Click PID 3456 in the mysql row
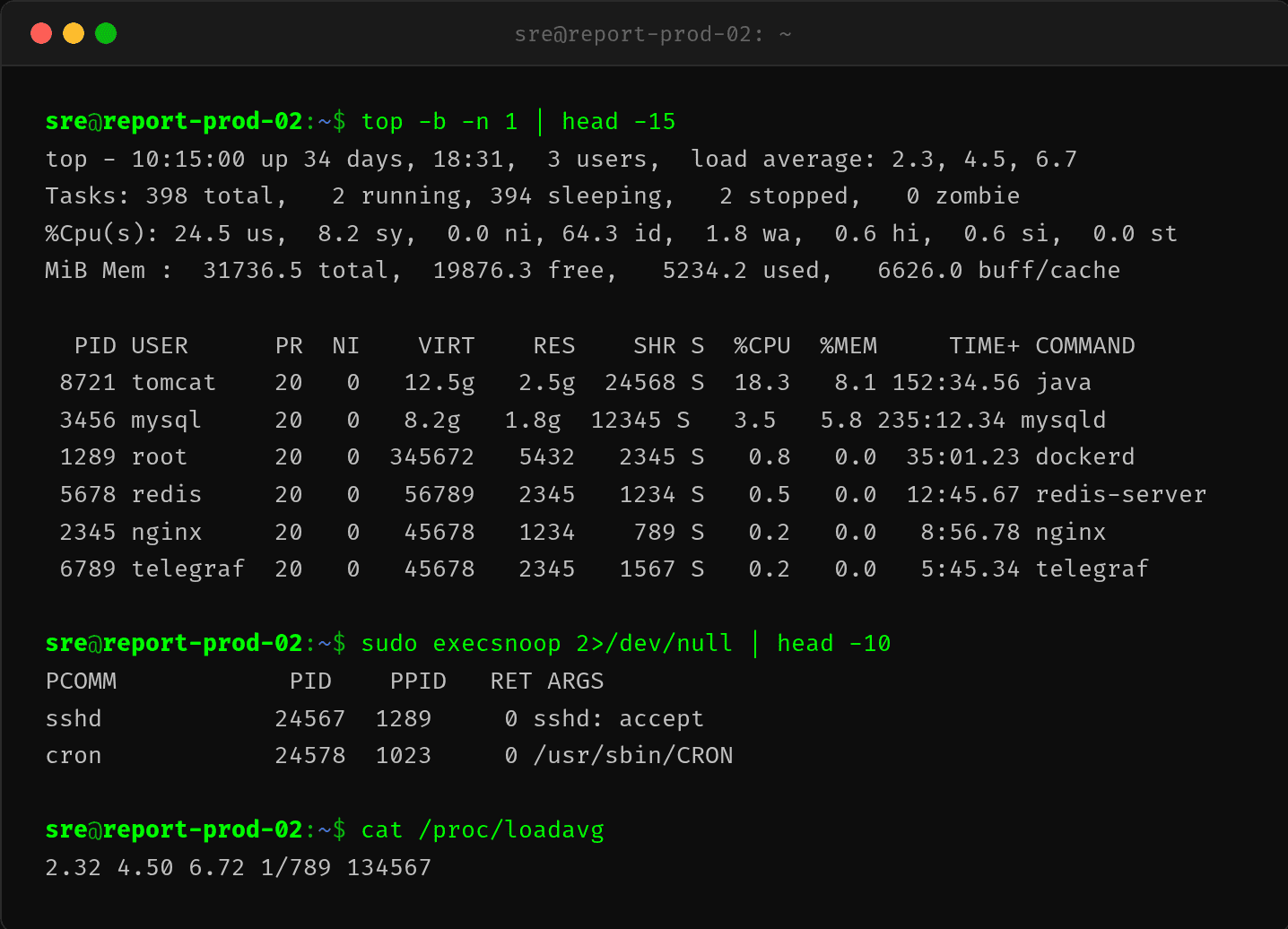1288x929 pixels. coord(88,421)
